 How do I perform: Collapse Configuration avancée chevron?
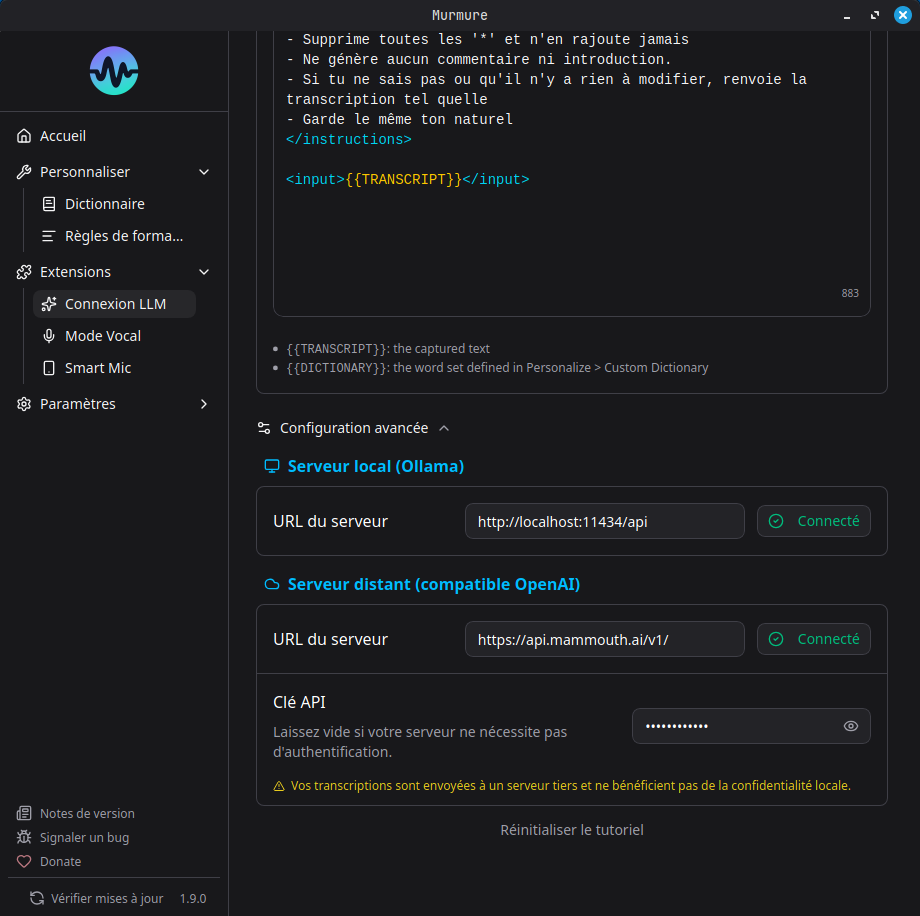[444, 428]
